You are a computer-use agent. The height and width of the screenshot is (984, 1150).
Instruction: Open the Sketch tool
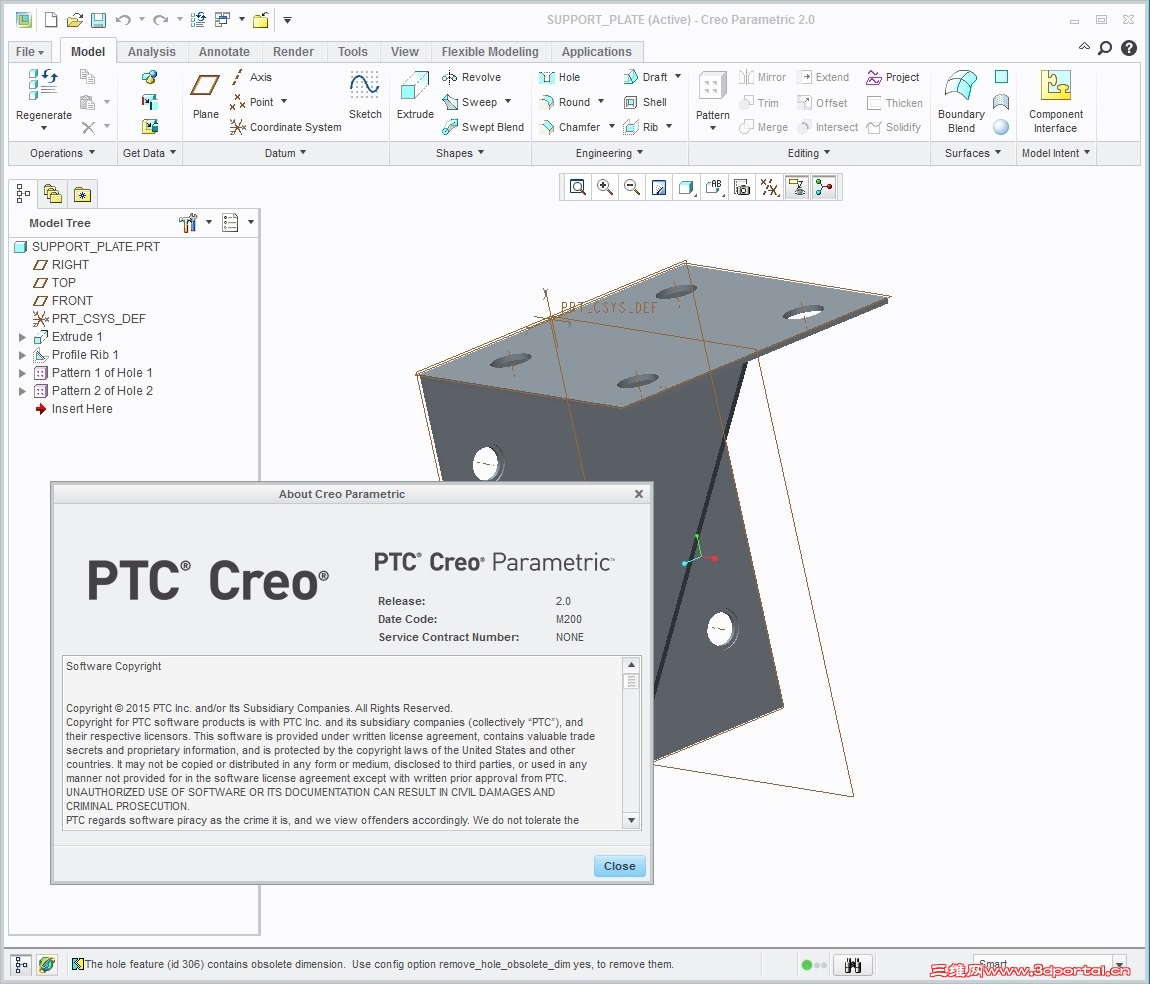click(x=365, y=95)
